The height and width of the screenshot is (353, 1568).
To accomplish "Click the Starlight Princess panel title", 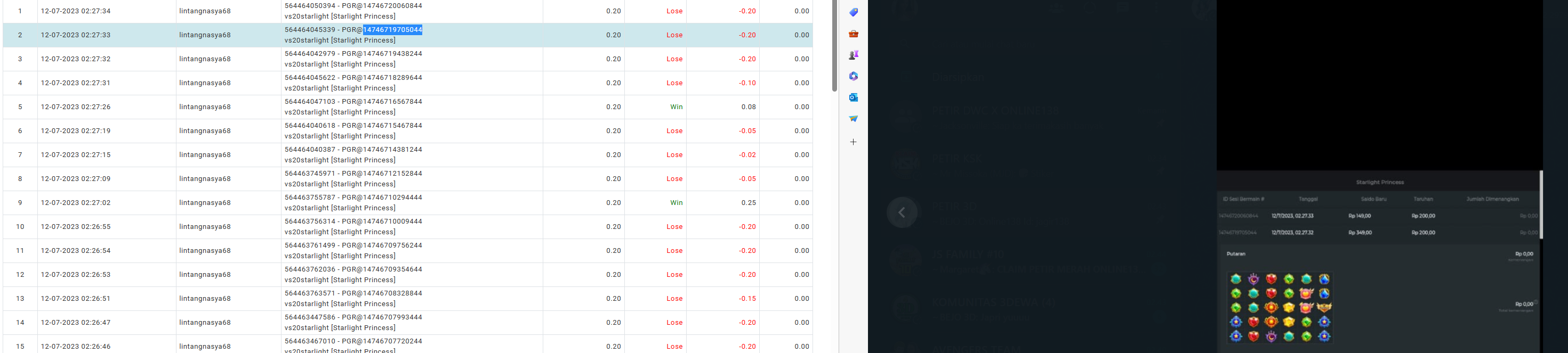I will click(x=1380, y=182).
